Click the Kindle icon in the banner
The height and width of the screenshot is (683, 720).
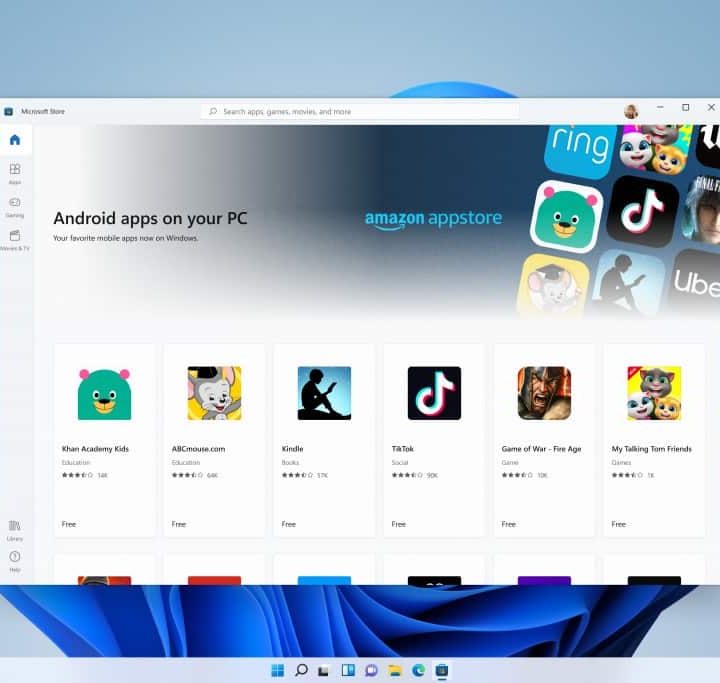[x=627, y=283]
